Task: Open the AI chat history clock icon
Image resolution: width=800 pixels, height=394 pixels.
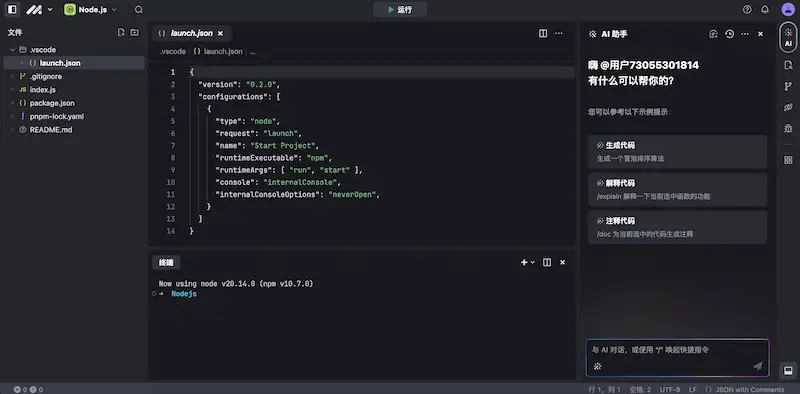Action: pos(730,34)
